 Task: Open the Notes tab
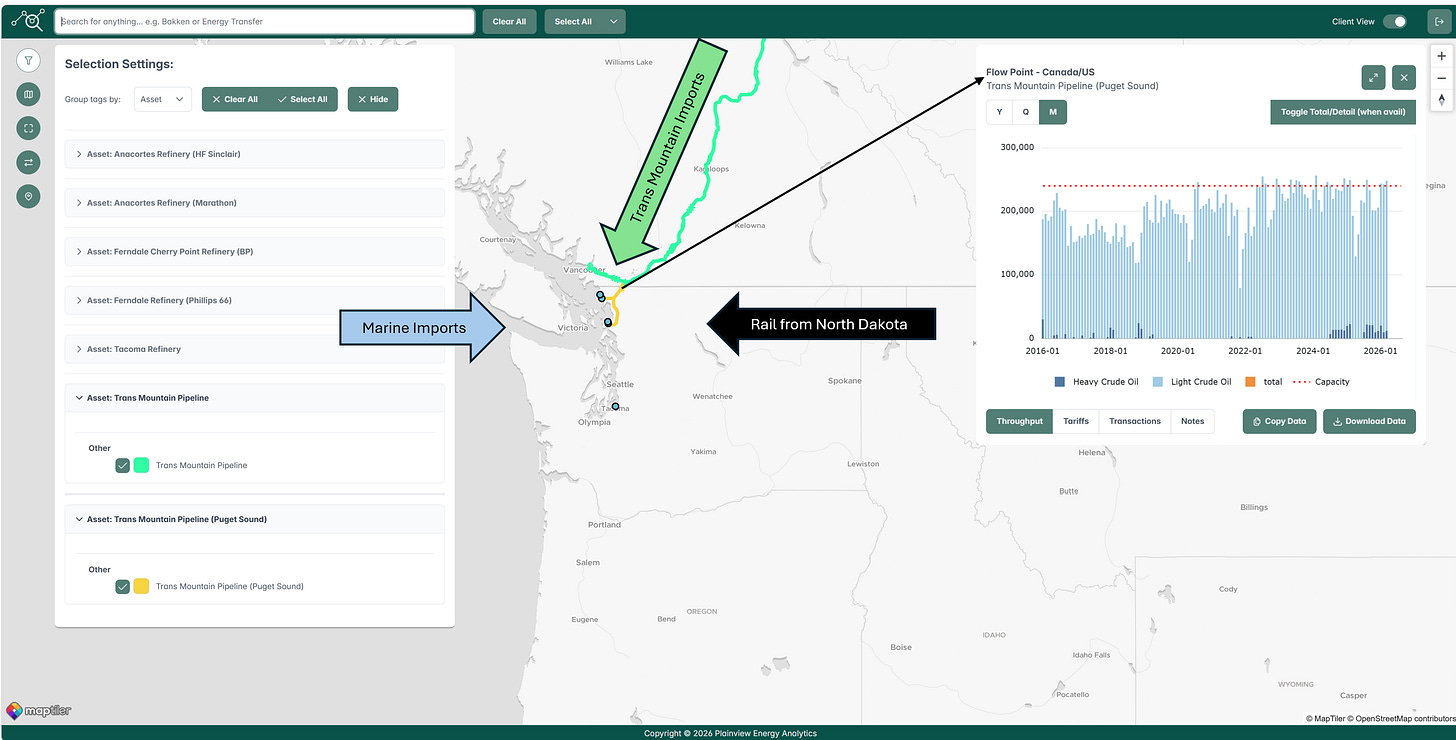pyautogui.click(x=1193, y=421)
